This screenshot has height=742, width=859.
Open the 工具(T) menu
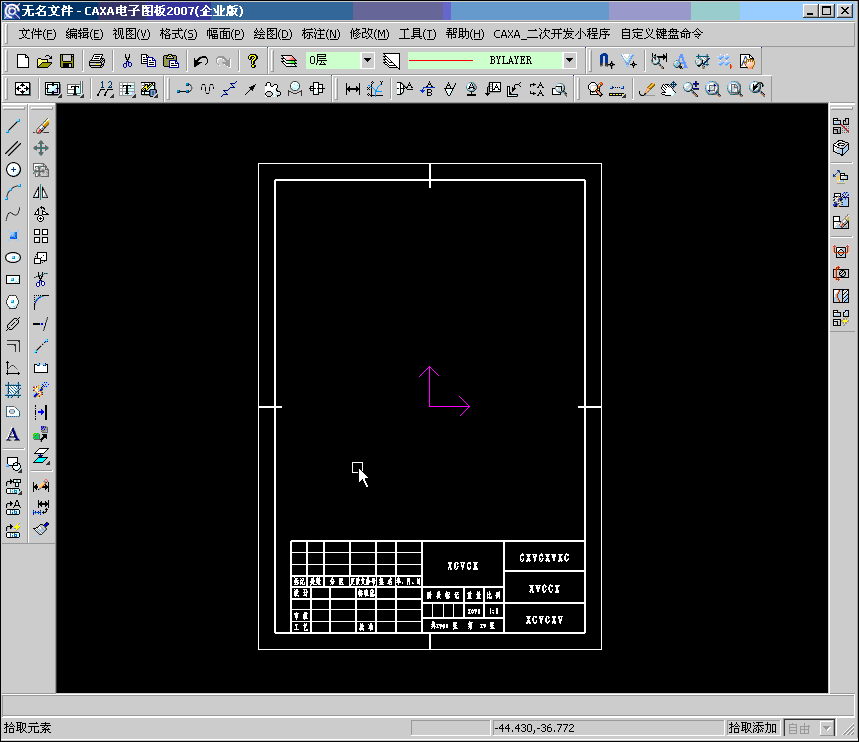tap(417, 34)
